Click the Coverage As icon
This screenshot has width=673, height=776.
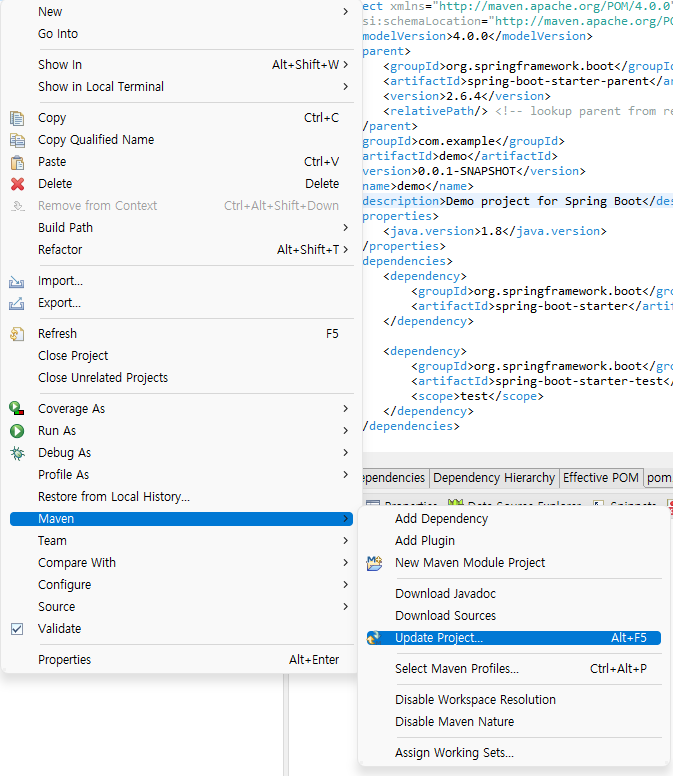coord(17,409)
